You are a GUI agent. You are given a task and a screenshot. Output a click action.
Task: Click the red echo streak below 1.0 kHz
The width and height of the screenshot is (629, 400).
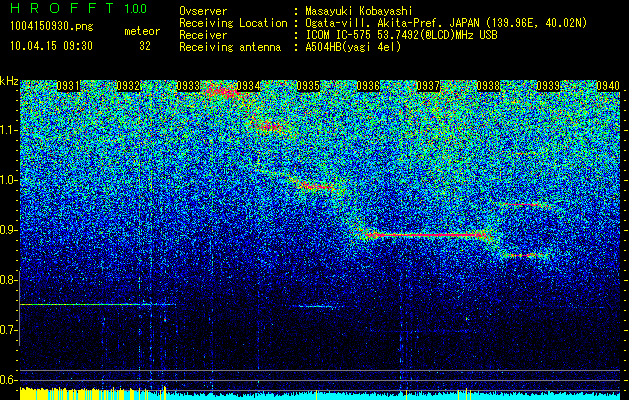tap(317, 187)
